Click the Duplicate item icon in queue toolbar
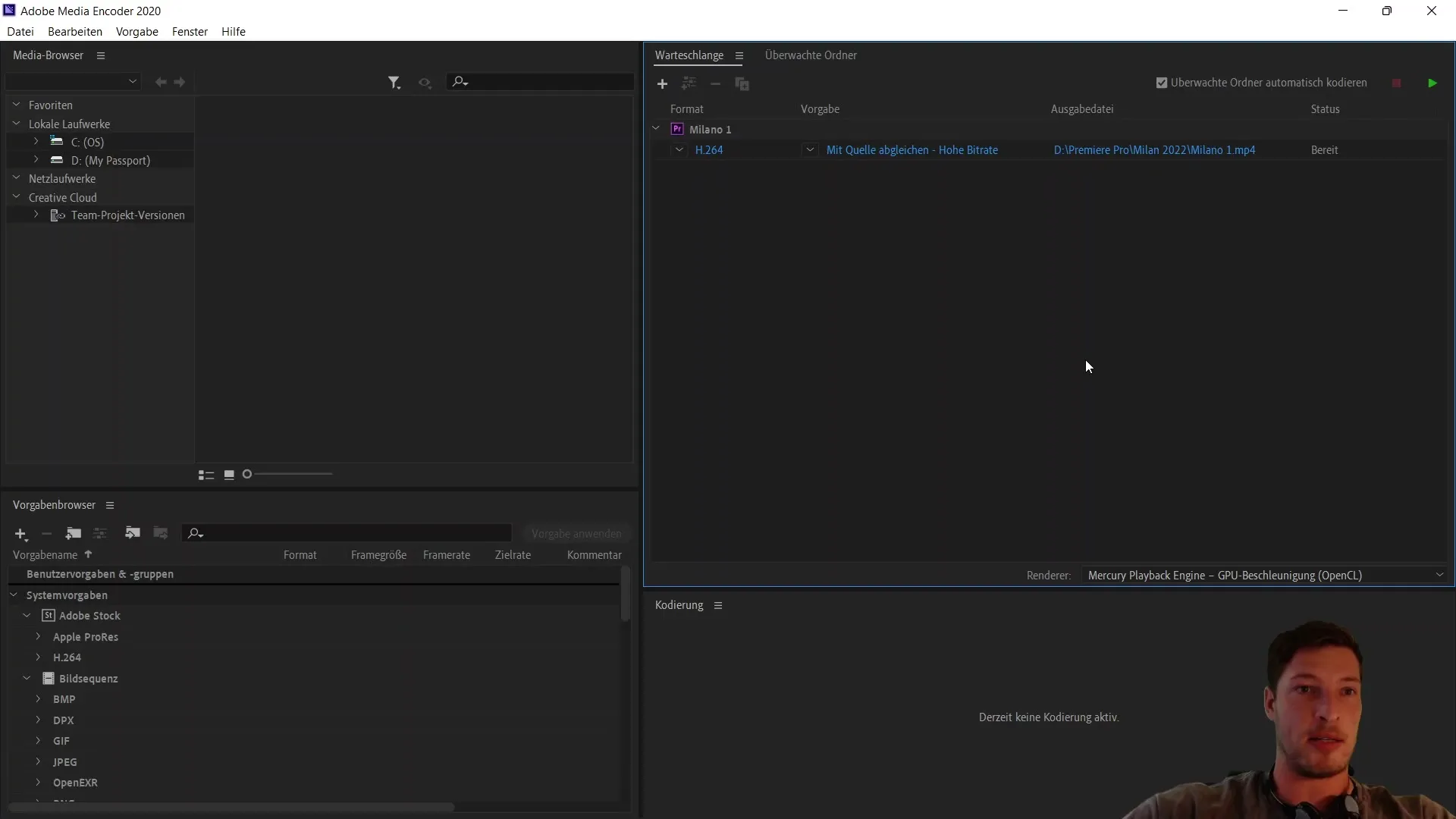This screenshot has height=819, width=1456. pyautogui.click(x=742, y=83)
